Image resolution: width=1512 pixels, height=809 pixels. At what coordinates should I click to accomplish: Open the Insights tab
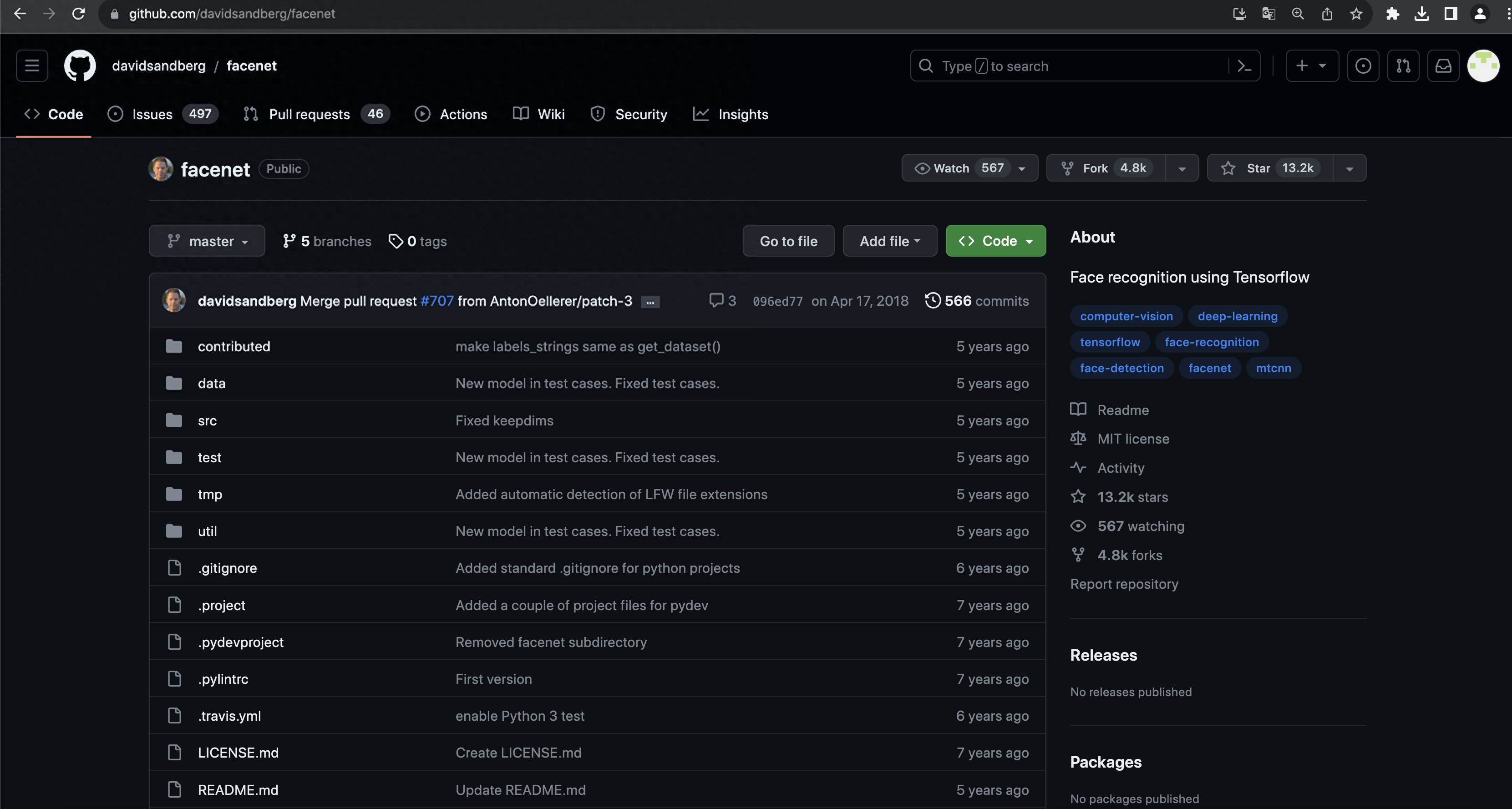(x=731, y=114)
